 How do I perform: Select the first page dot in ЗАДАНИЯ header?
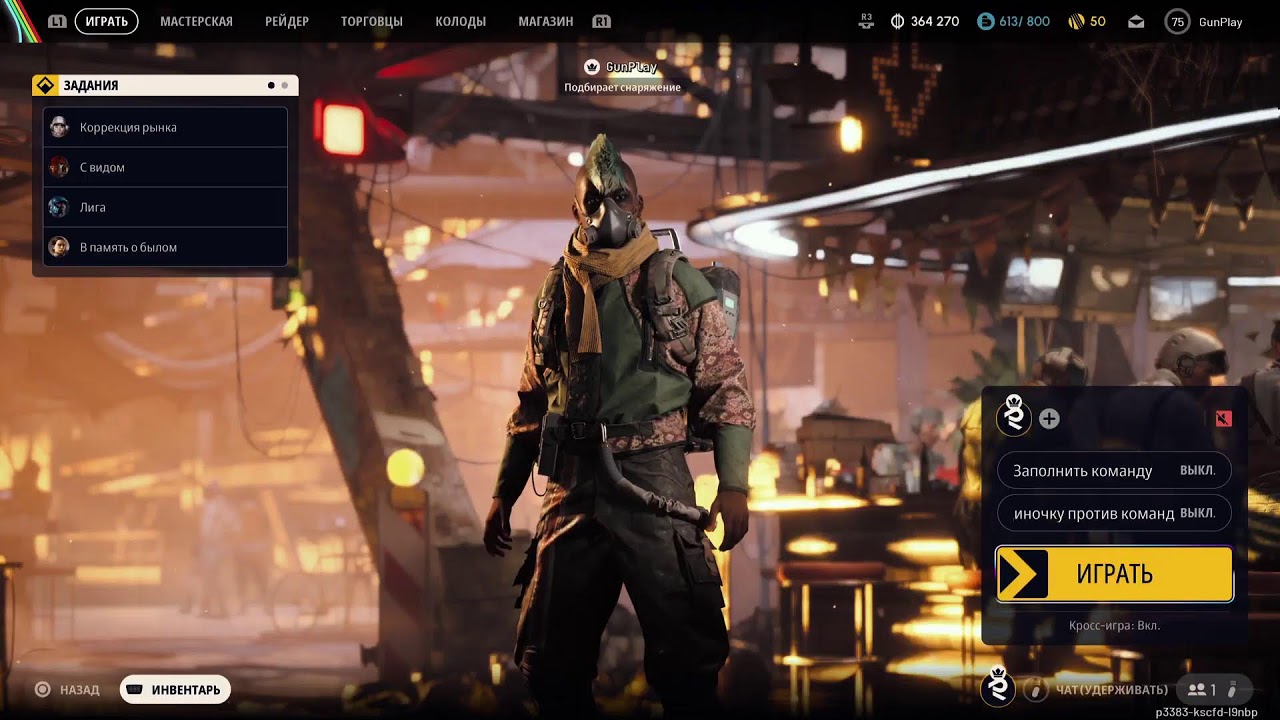[271, 86]
